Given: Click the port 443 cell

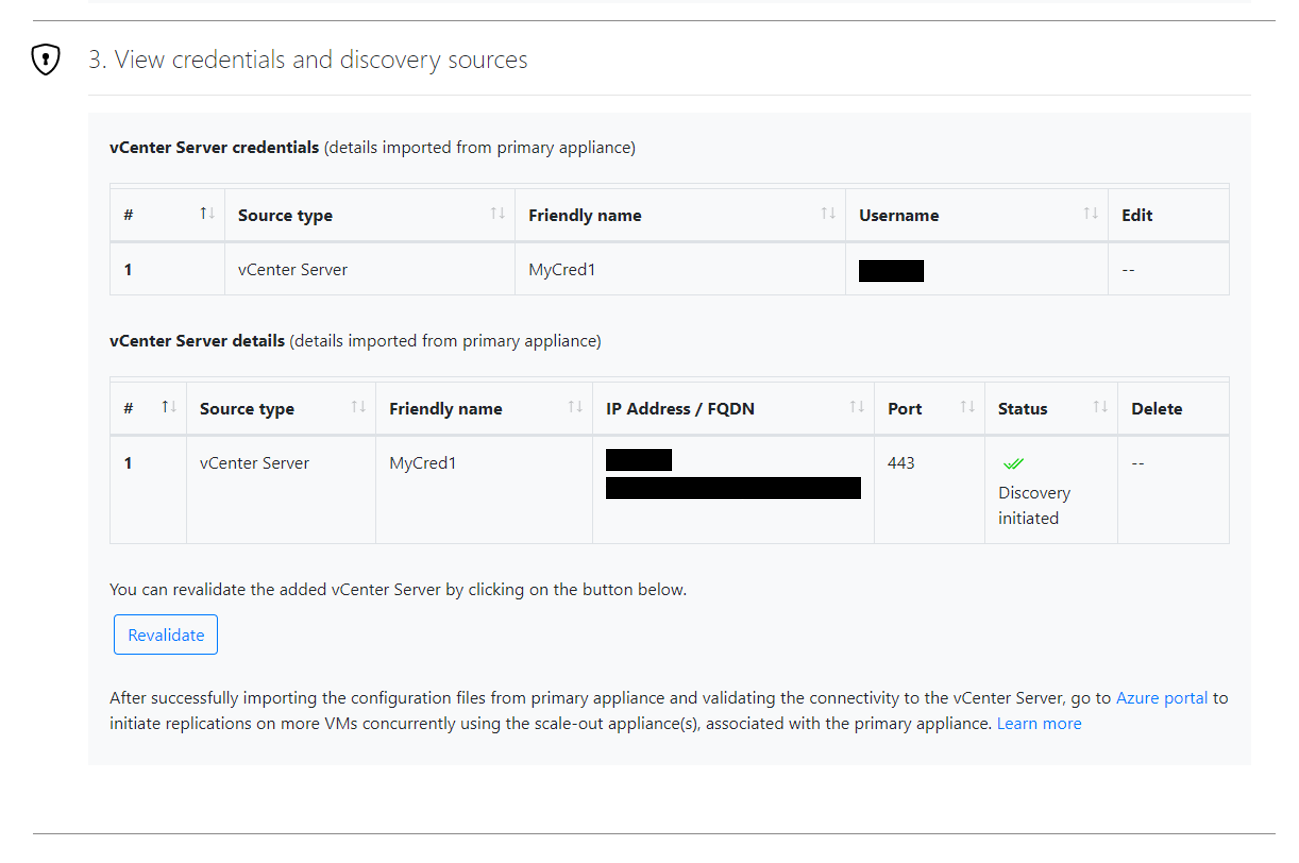Looking at the screenshot, I should click(901, 463).
